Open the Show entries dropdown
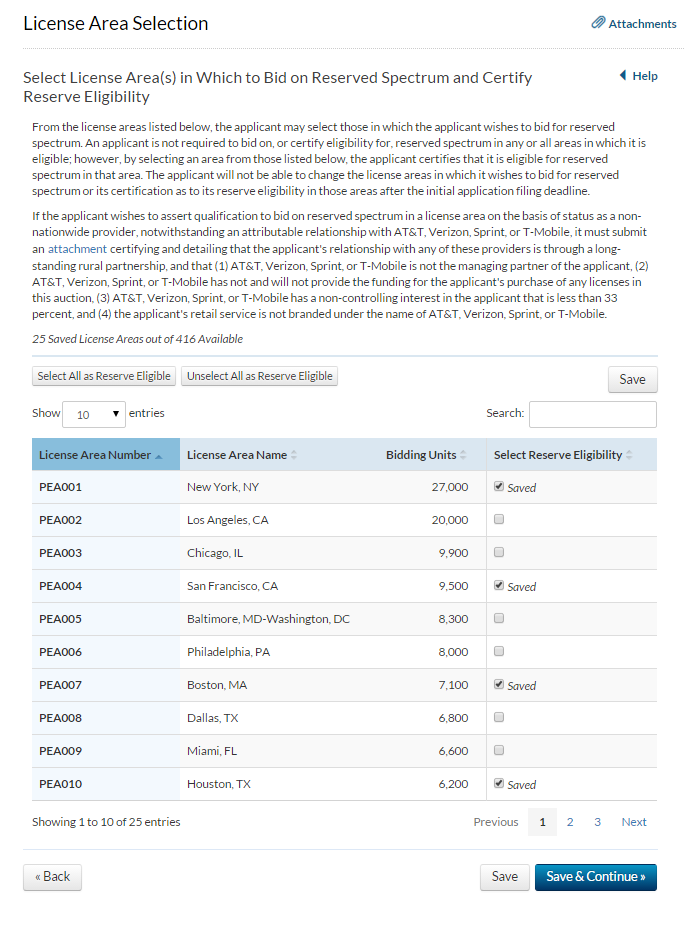 [94, 413]
